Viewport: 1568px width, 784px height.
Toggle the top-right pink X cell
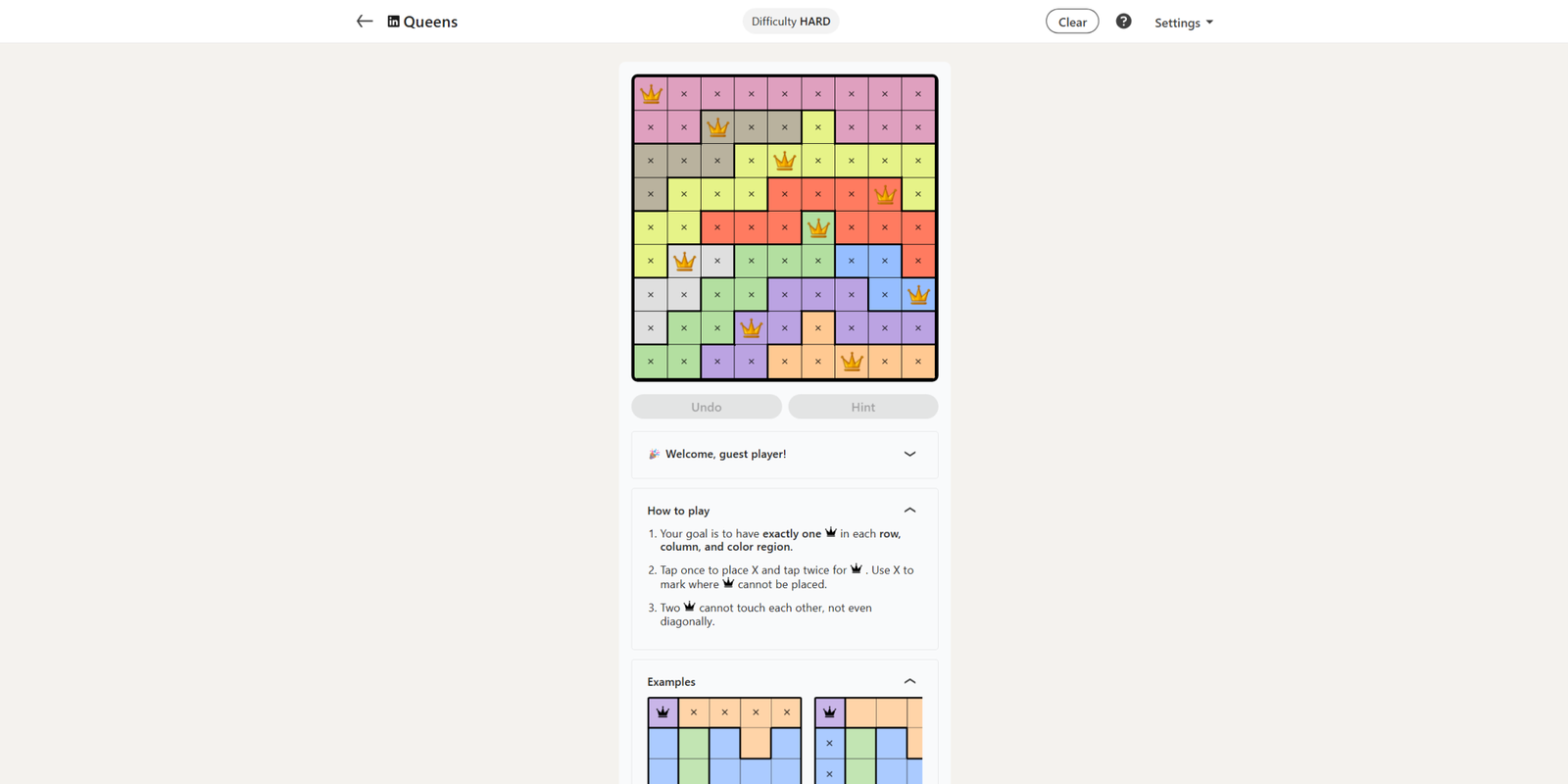tap(918, 94)
